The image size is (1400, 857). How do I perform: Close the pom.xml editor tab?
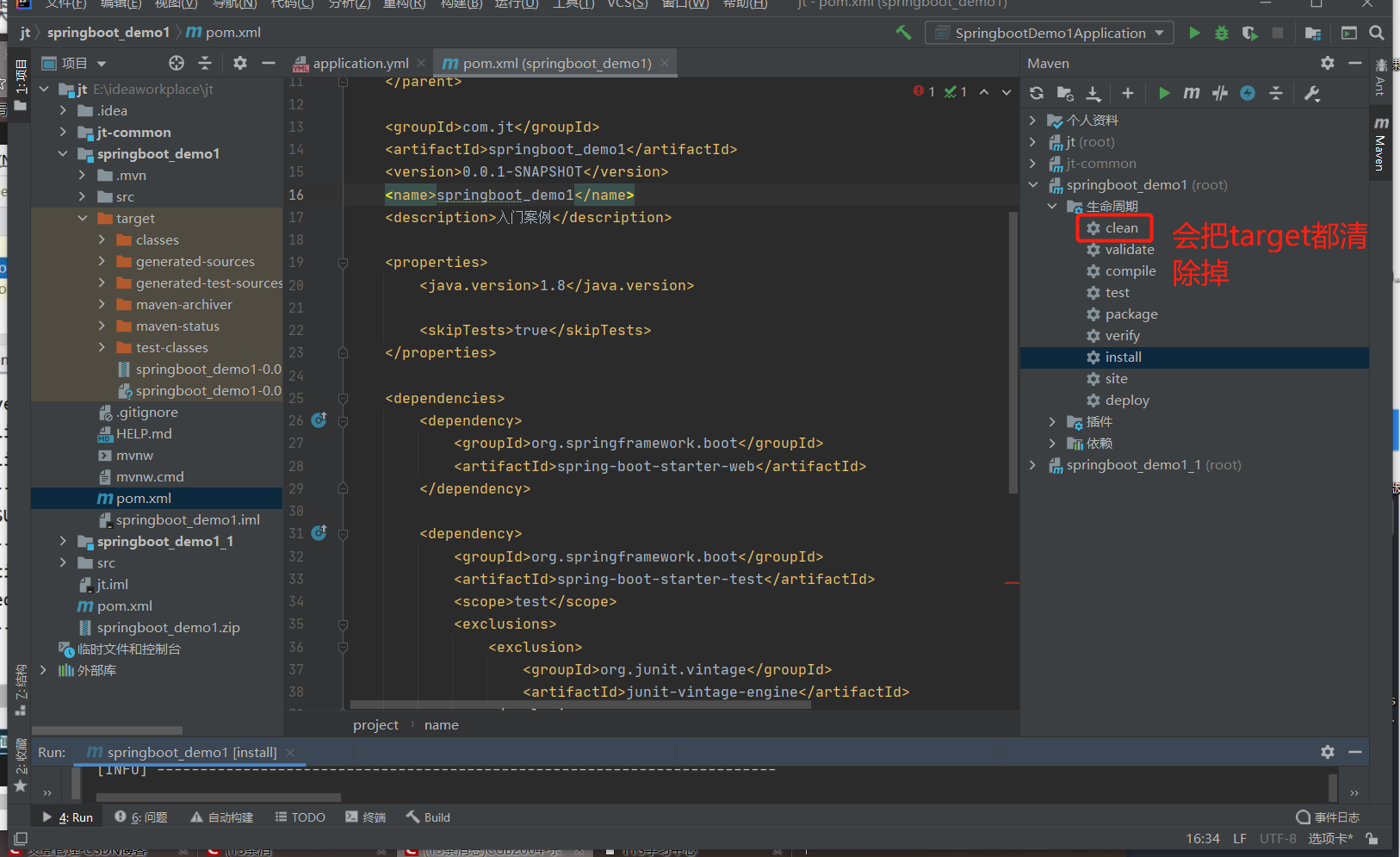tap(665, 63)
